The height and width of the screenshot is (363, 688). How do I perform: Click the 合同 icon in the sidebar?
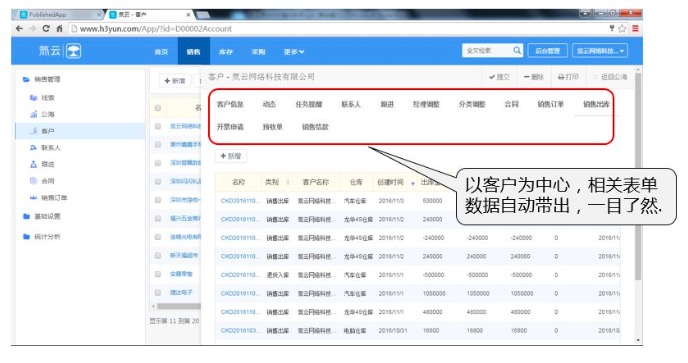click(33, 180)
